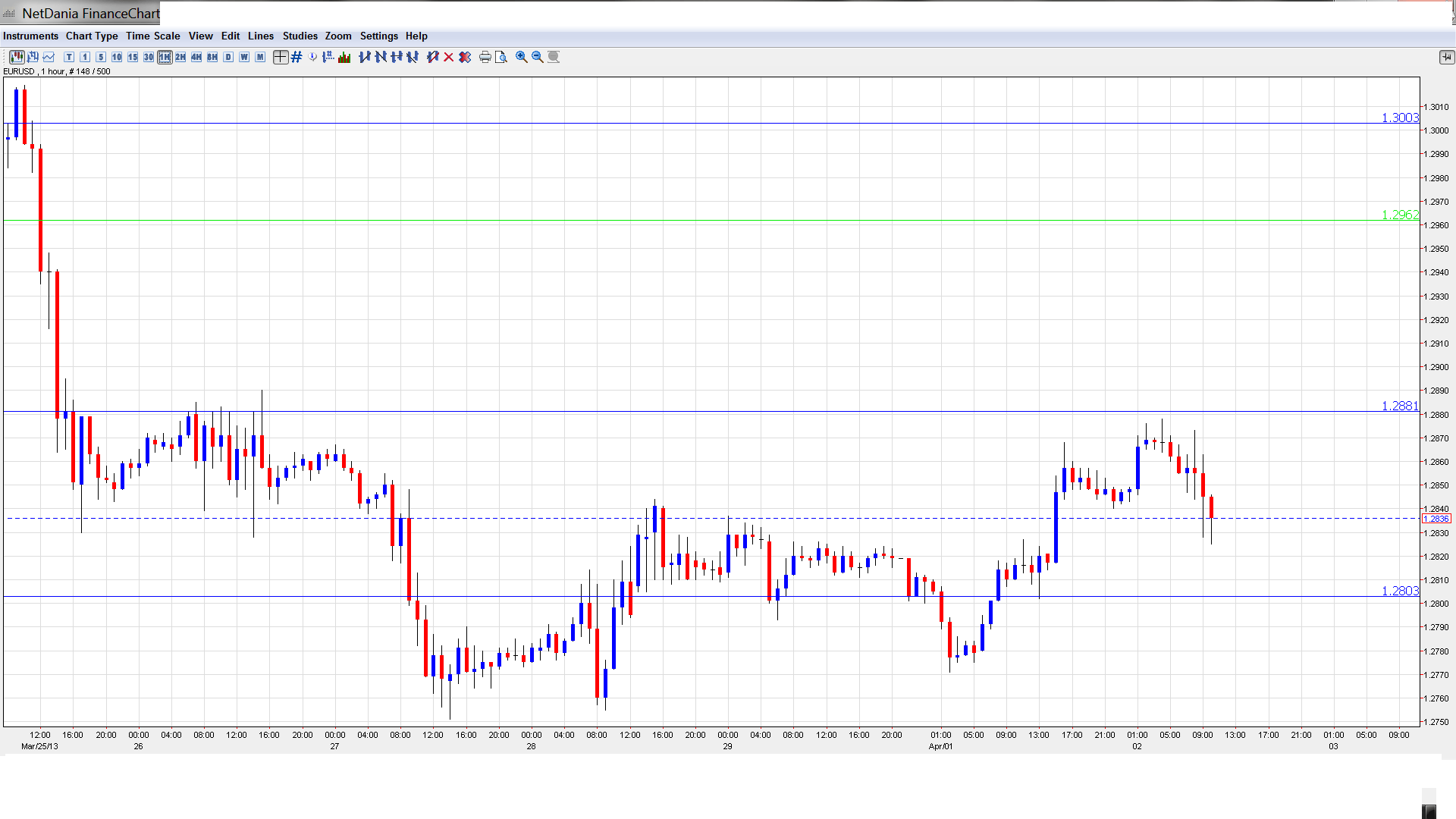Click the zoom in magnifier icon
1456x819 pixels.
(x=522, y=57)
